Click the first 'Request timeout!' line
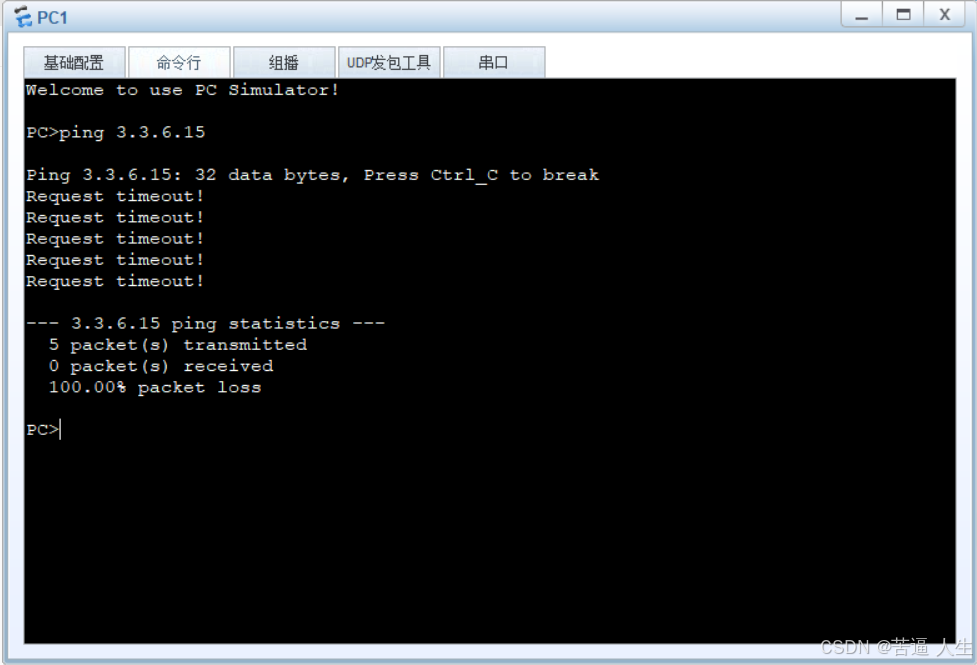Screen dimensions: 977x665 [115, 196]
